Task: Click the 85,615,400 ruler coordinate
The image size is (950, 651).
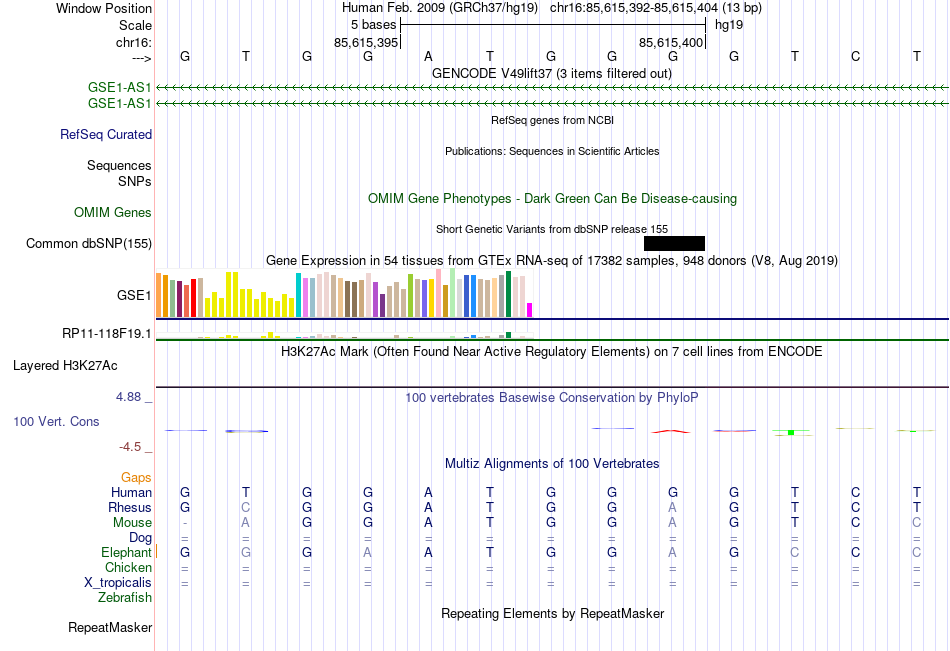Action: click(671, 42)
